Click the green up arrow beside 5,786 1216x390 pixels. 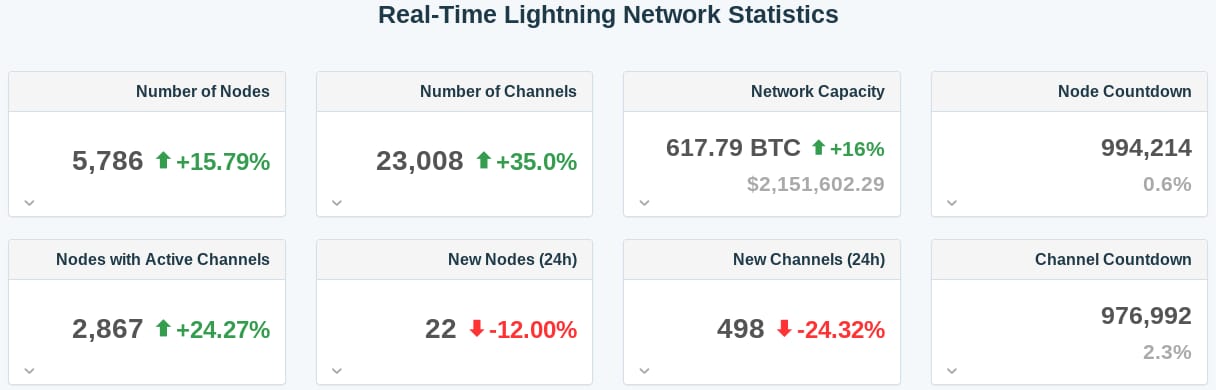click(164, 160)
